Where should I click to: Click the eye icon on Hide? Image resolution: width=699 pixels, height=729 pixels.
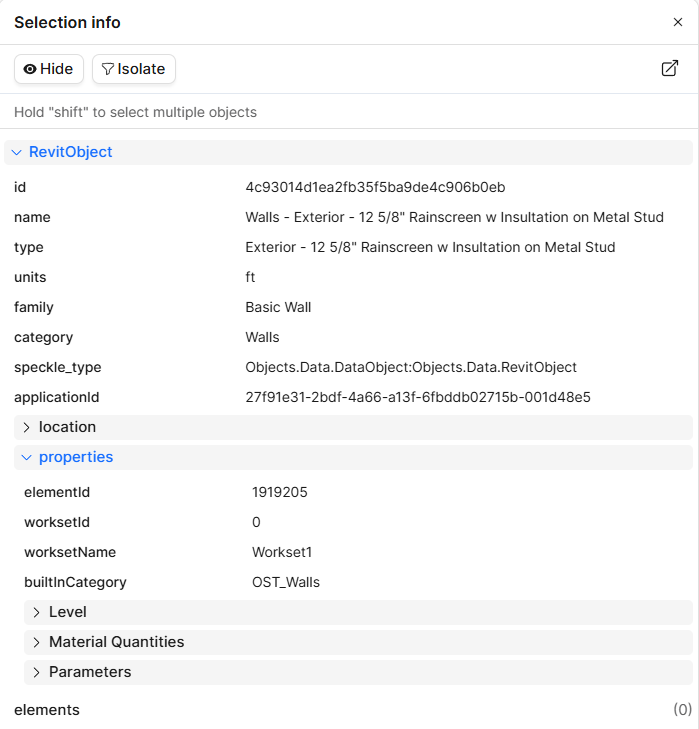tap(30, 69)
